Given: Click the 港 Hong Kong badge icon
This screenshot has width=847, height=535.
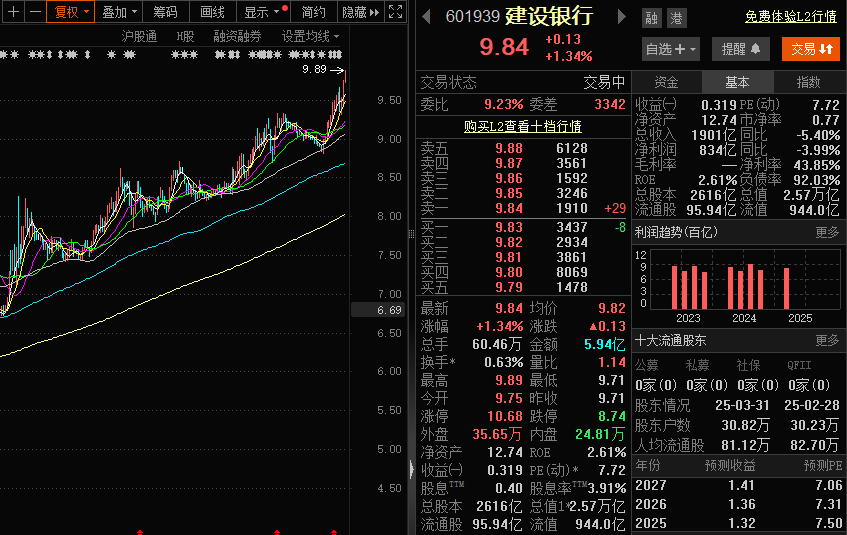Looking at the screenshot, I should click(676, 18).
